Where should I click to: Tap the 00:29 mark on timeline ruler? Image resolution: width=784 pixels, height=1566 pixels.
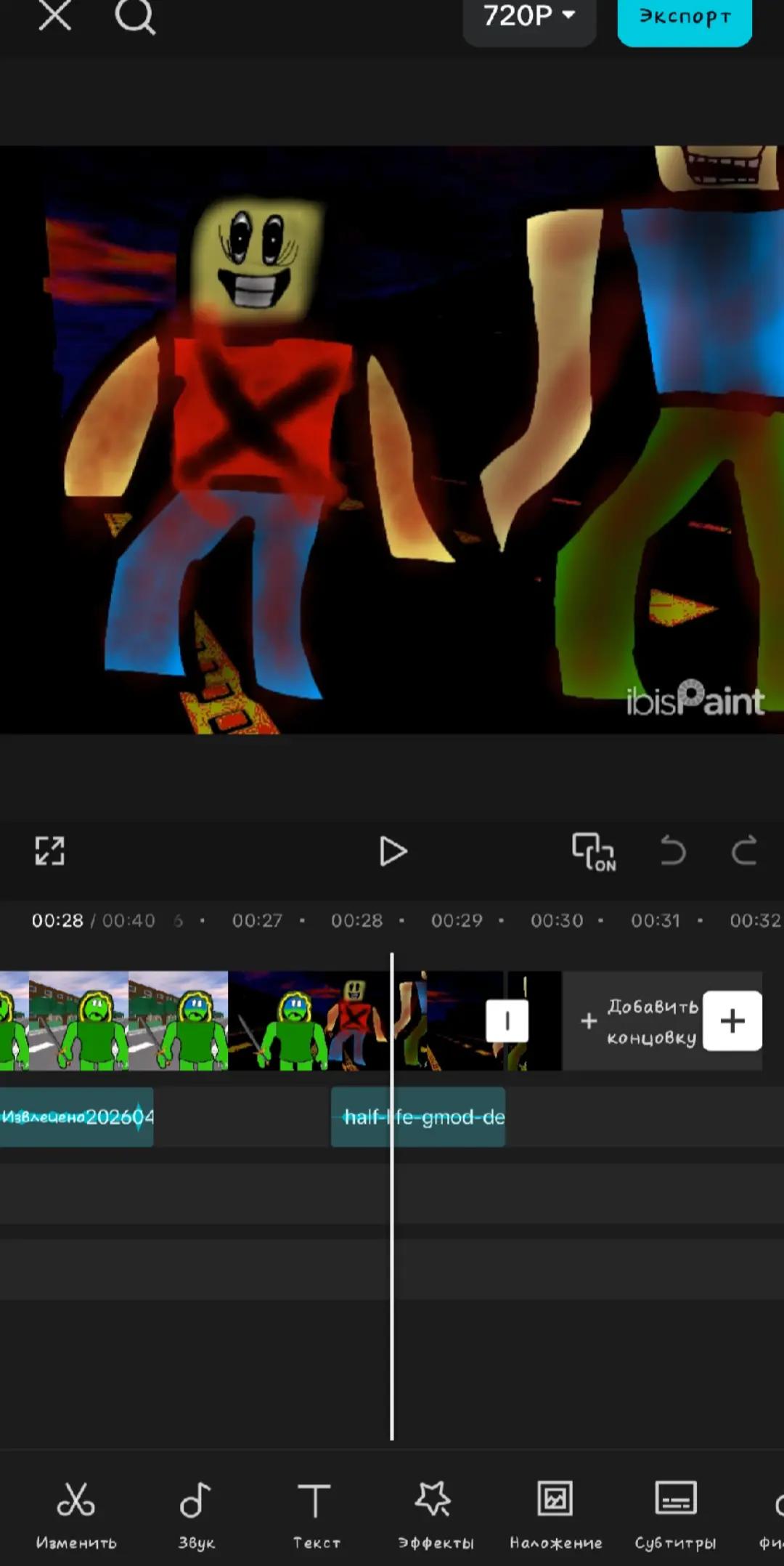tap(457, 920)
